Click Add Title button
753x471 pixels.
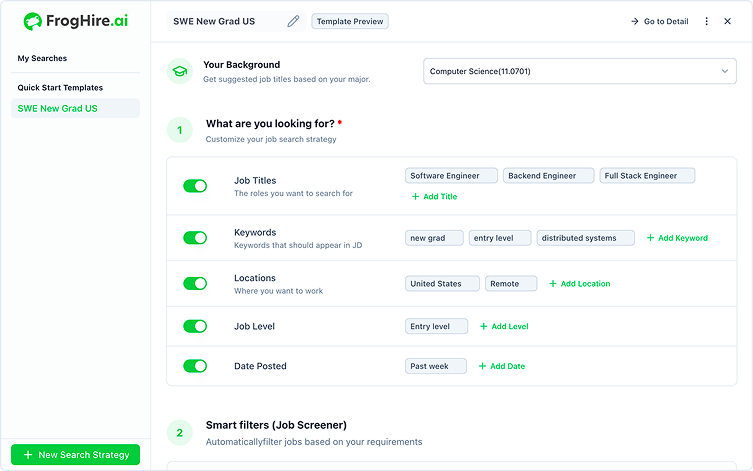(x=435, y=196)
